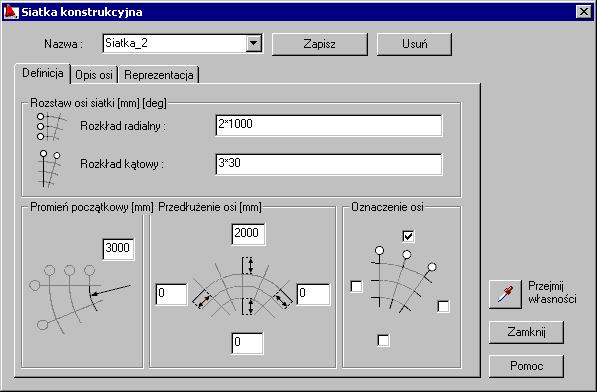The width and height of the screenshot is (597, 392).
Task: Click the Przedłużenie osi [mm] group title
Action: click(x=210, y=207)
